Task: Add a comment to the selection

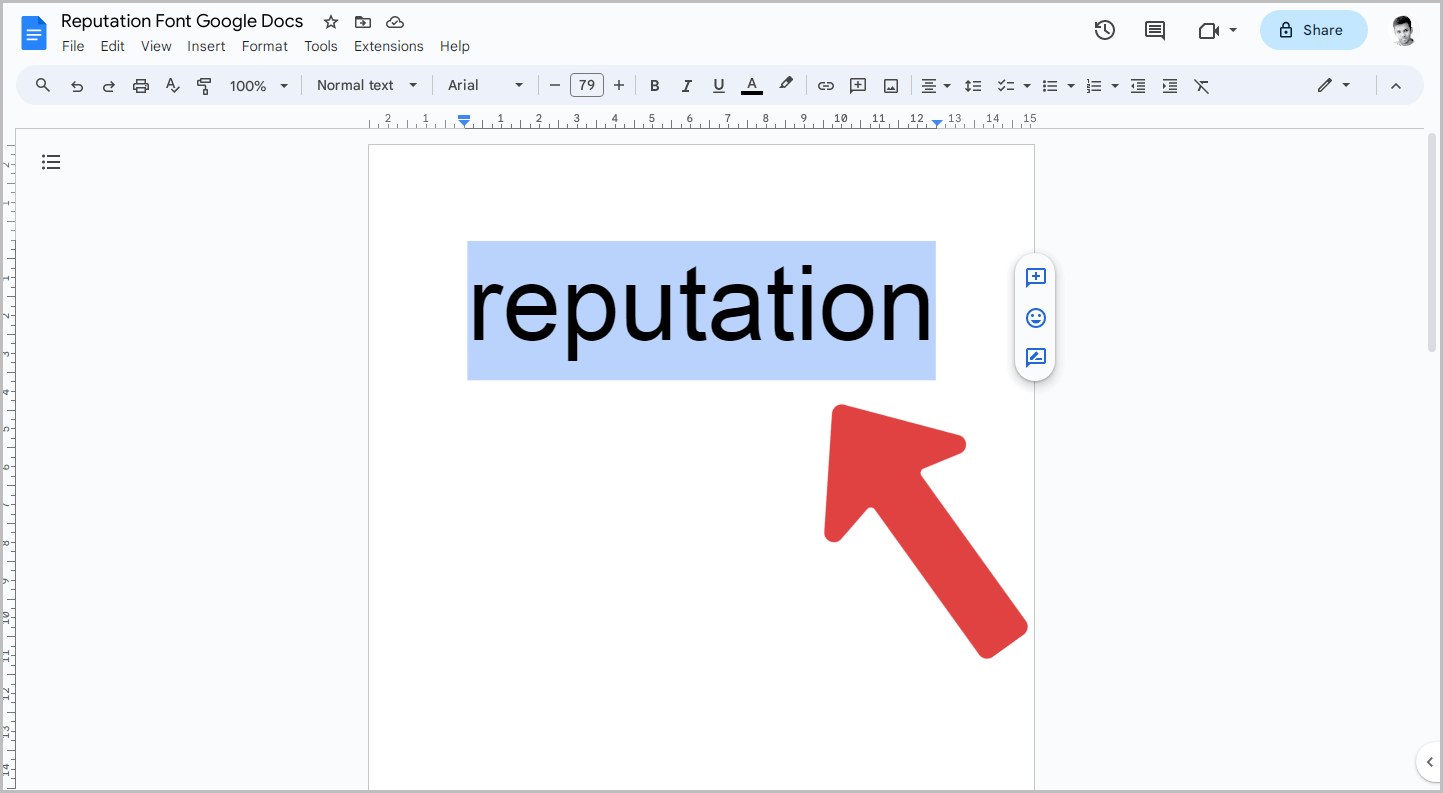Action: click(858, 85)
